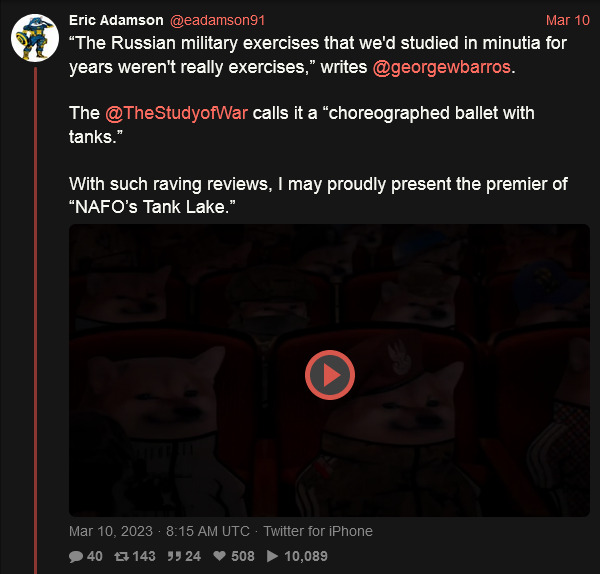Screen dimensions: 600x574
Task: Click the quote marks icon
Action: click(174, 556)
